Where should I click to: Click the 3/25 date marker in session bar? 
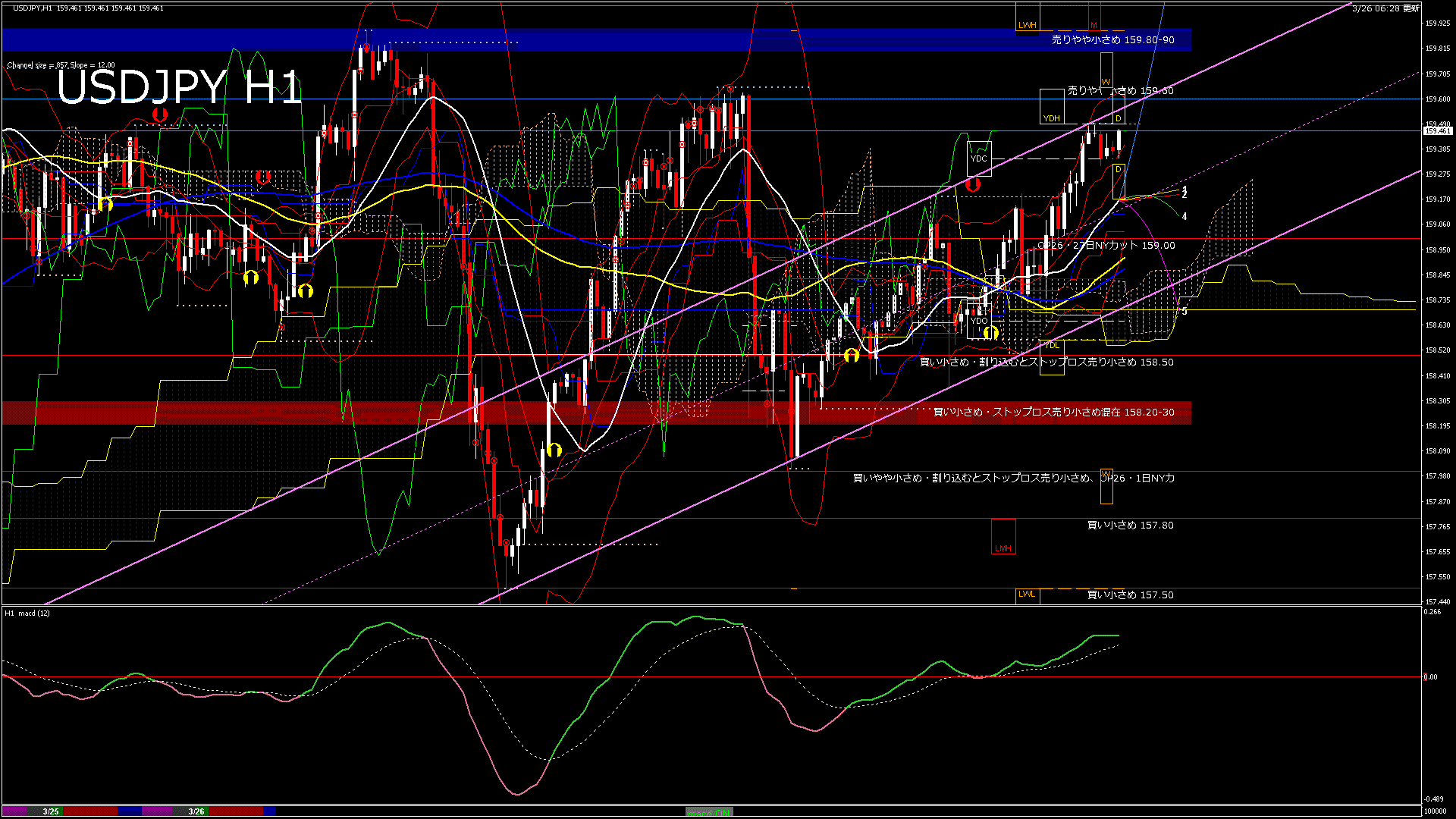49,811
